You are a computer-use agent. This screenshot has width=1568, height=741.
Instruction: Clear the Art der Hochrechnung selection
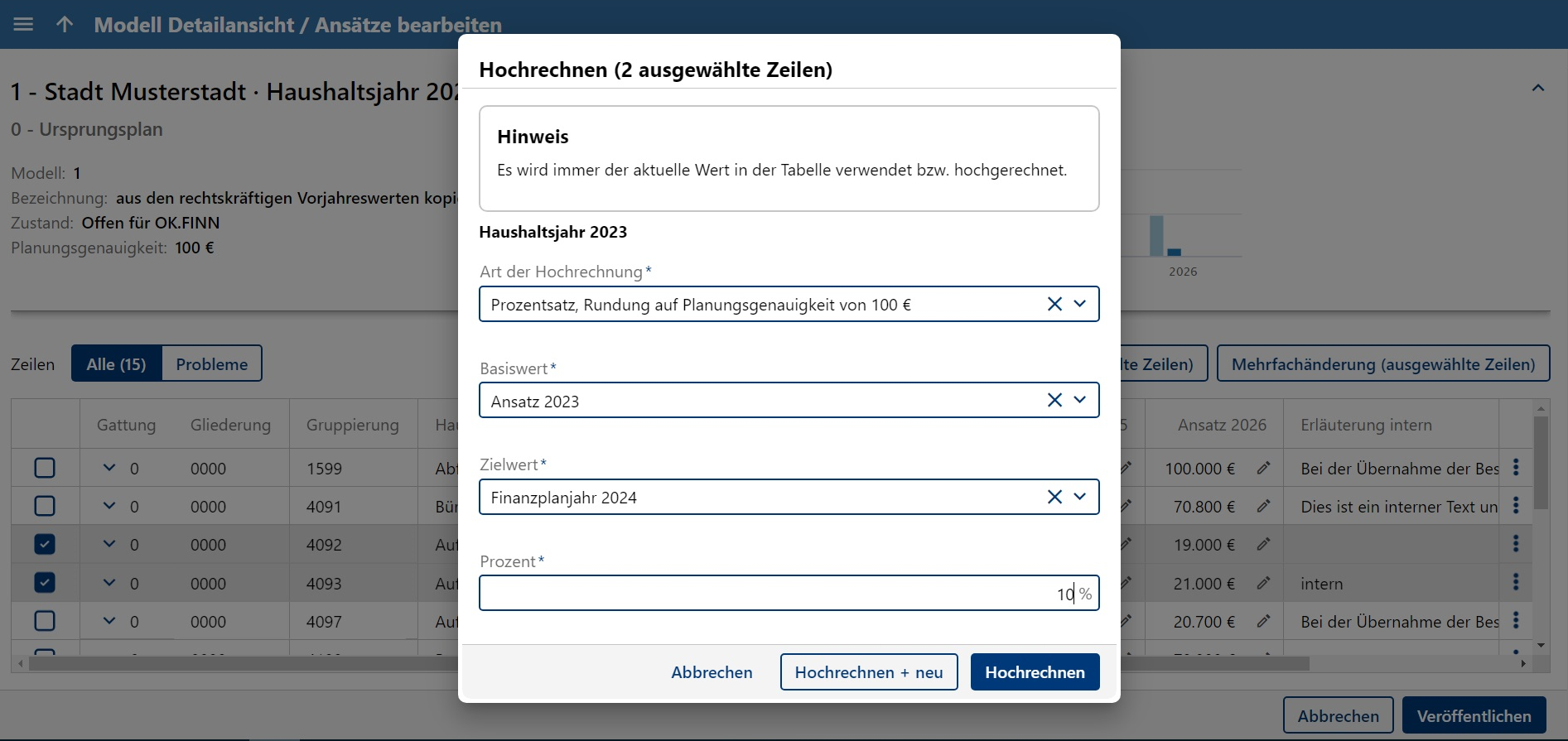click(x=1054, y=304)
